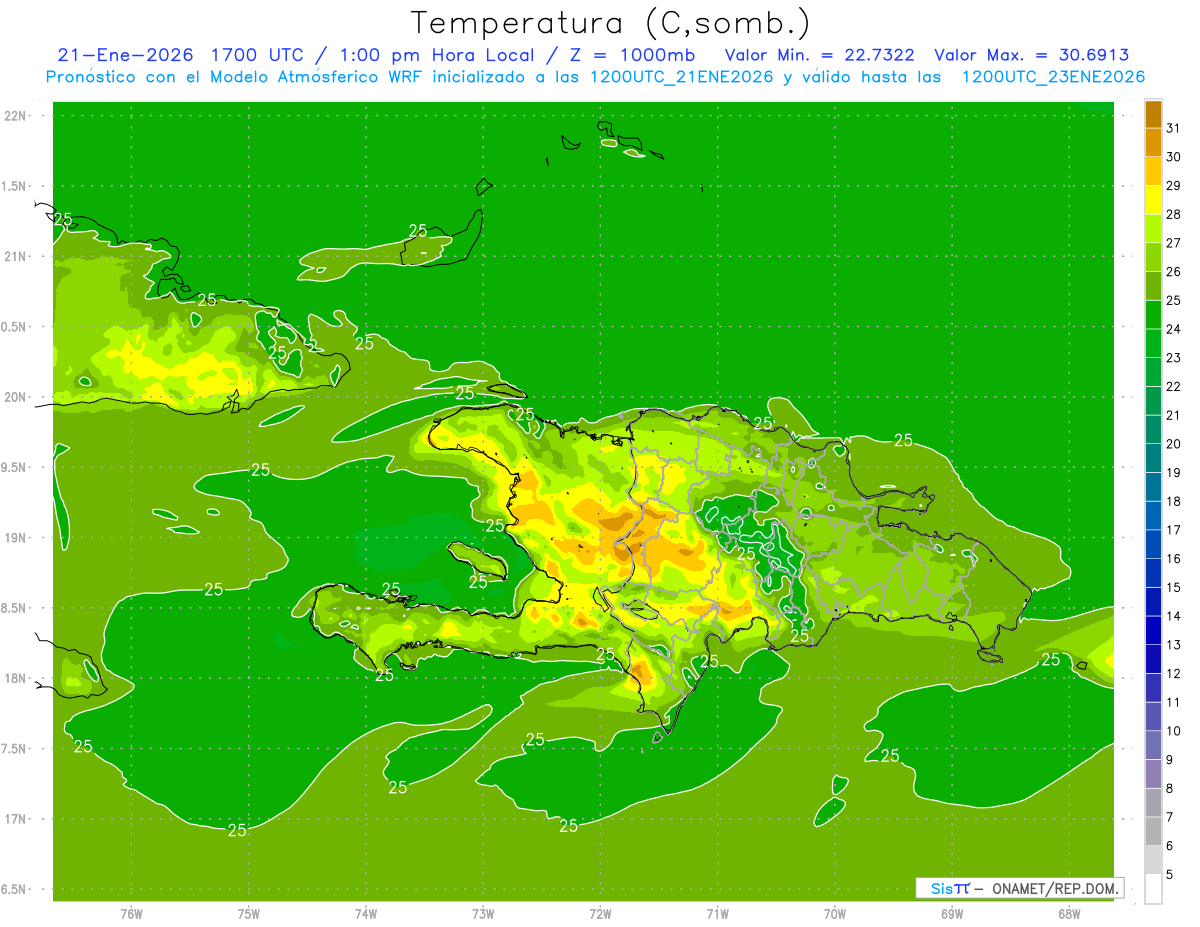
Task: Click the '20' legend scale label
Action: 1173,444
